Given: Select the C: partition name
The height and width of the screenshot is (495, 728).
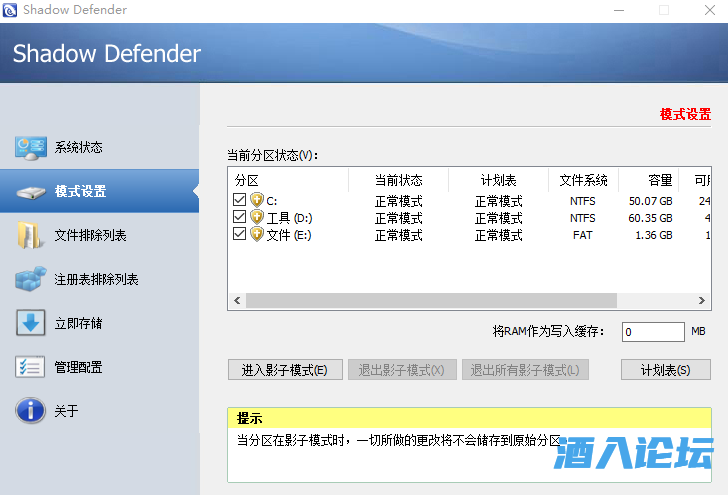Looking at the screenshot, I should [272, 201].
